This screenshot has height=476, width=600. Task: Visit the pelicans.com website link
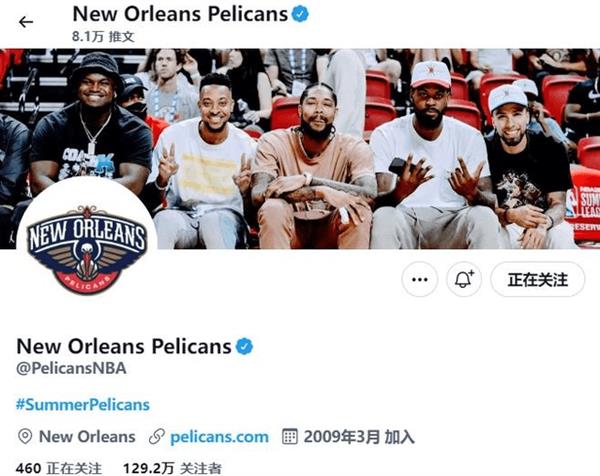point(219,437)
